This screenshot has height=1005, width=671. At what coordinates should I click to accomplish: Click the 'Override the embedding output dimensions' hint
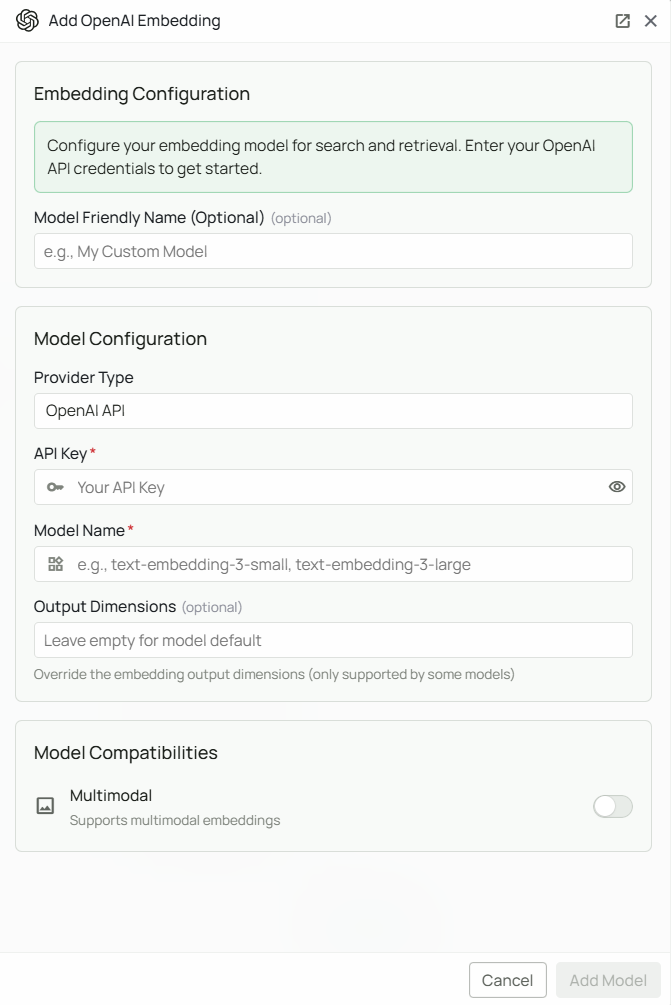point(274,674)
